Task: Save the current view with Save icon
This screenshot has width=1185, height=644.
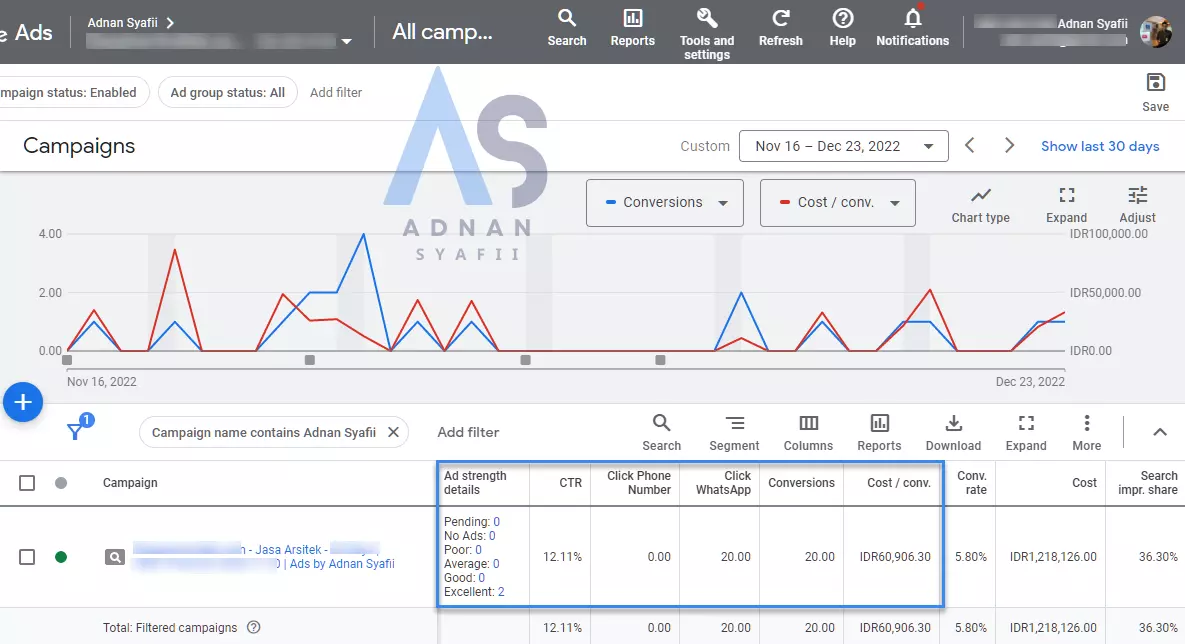Action: (x=1155, y=91)
